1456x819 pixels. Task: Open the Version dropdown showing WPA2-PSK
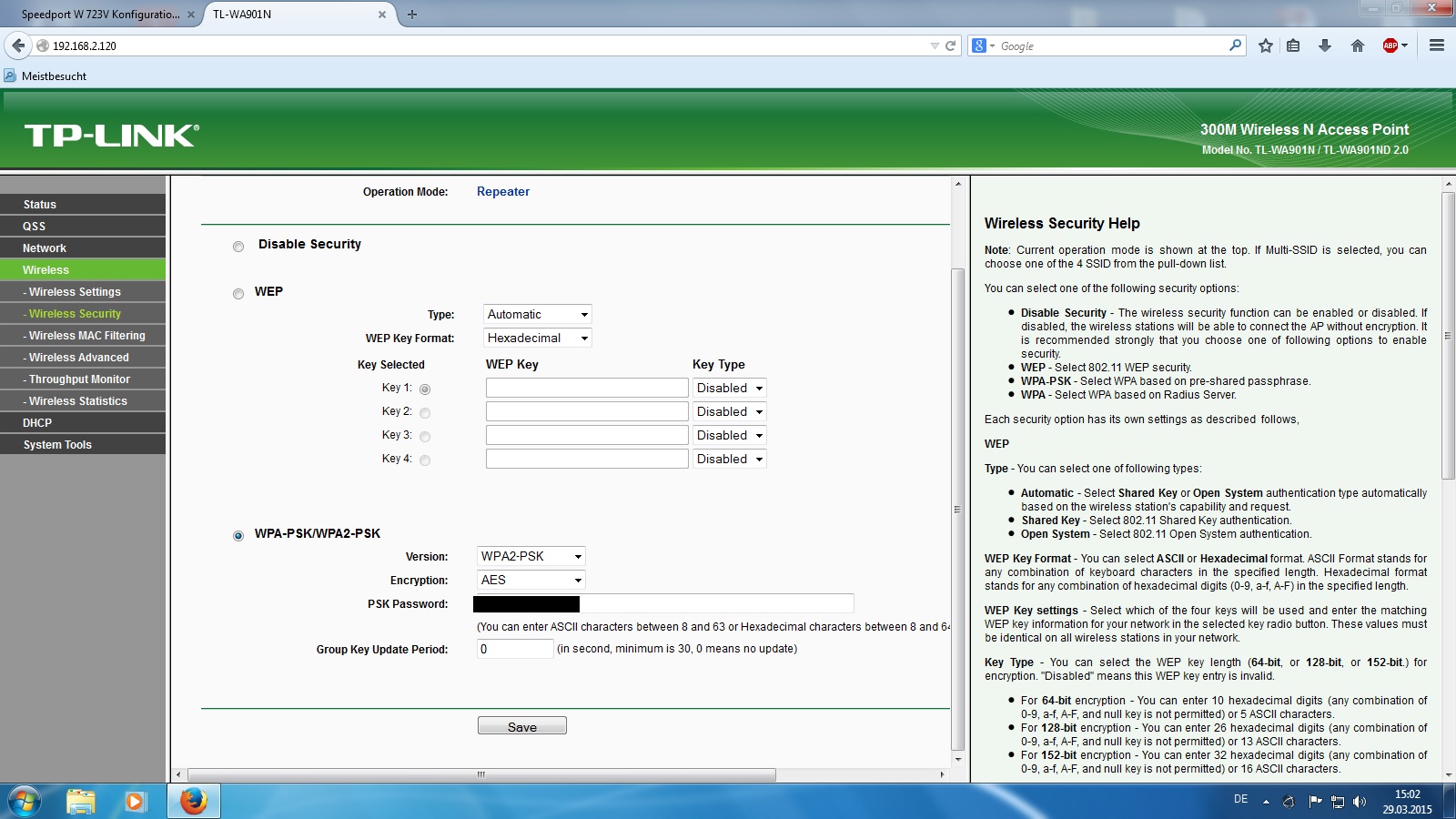click(531, 556)
